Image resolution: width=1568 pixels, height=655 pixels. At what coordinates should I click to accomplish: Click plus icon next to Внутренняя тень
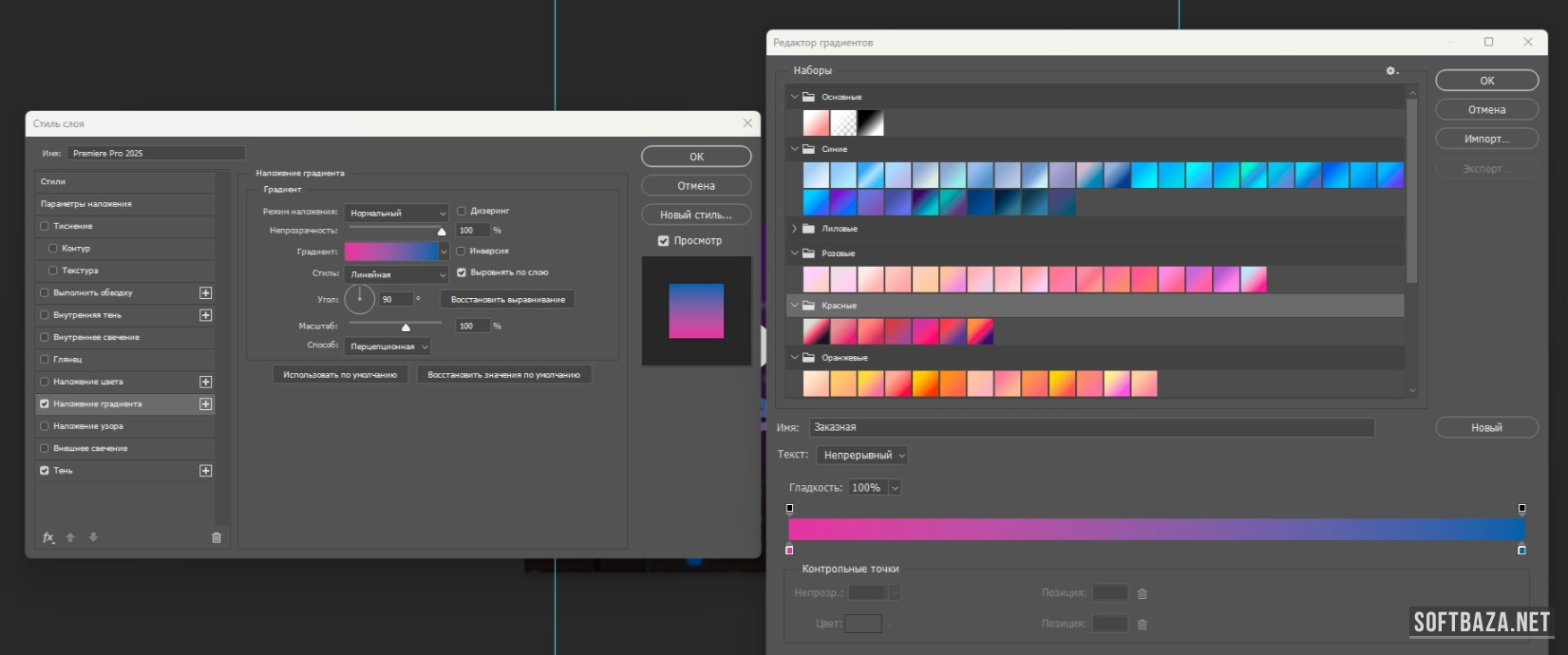205,315
